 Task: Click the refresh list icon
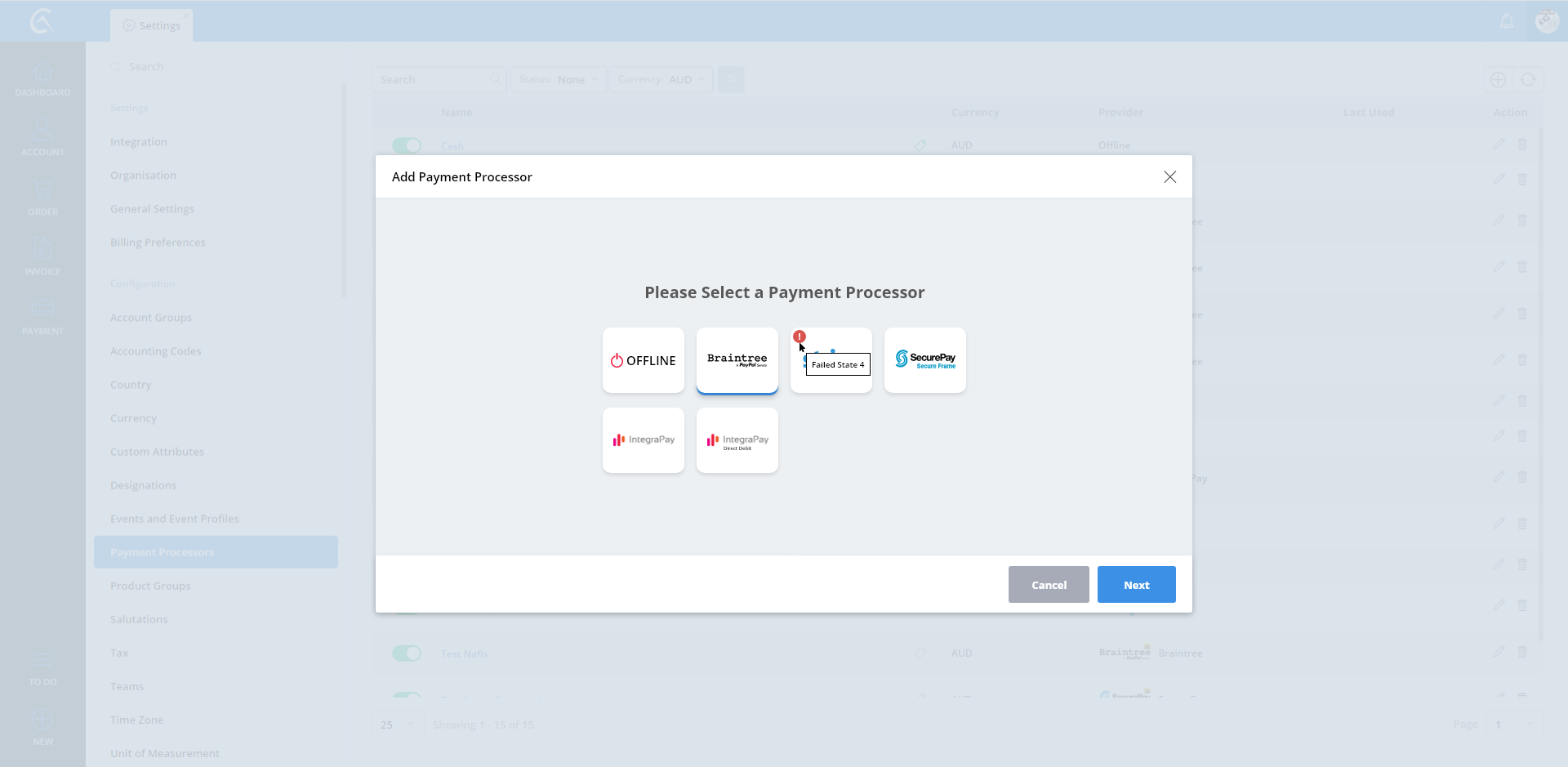click(1528, 80)
